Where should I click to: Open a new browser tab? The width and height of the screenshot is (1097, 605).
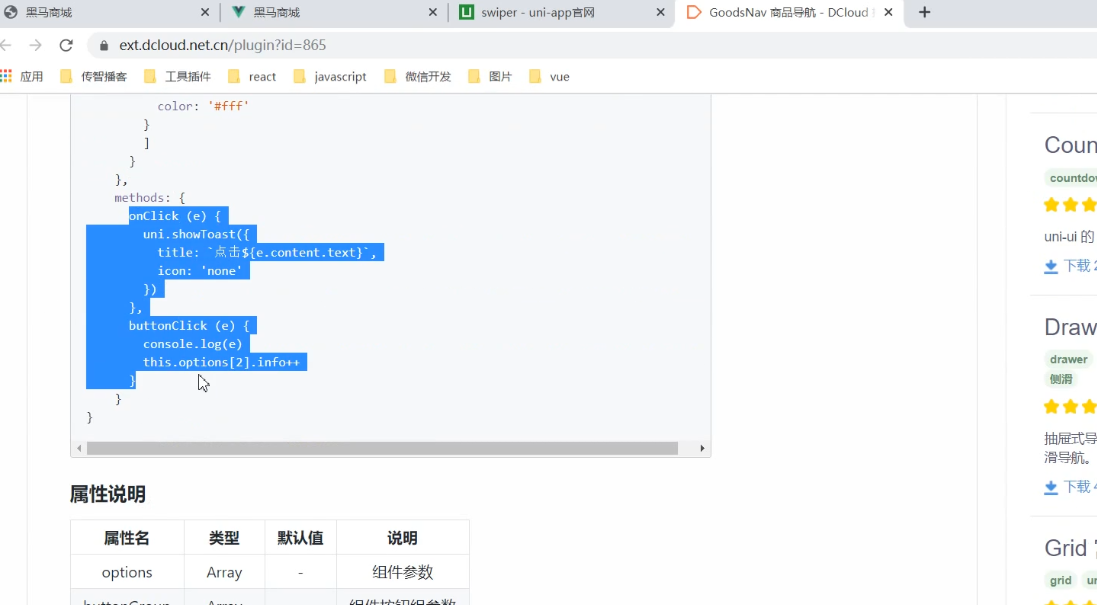[x=924, y=13]
